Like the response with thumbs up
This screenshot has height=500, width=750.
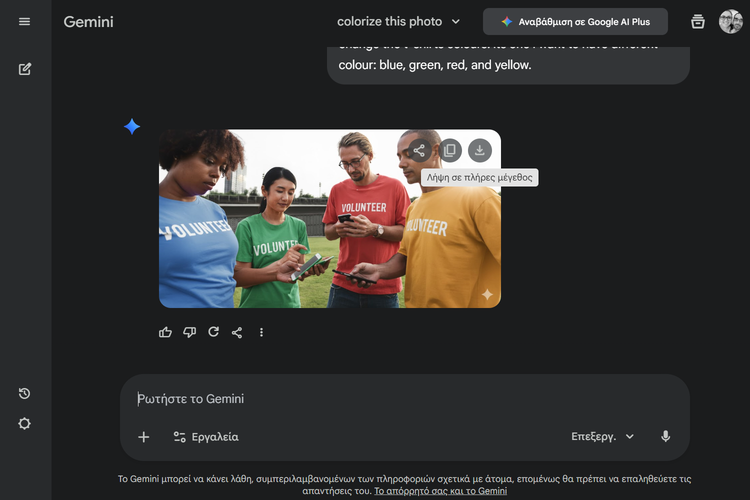point(165,332)
